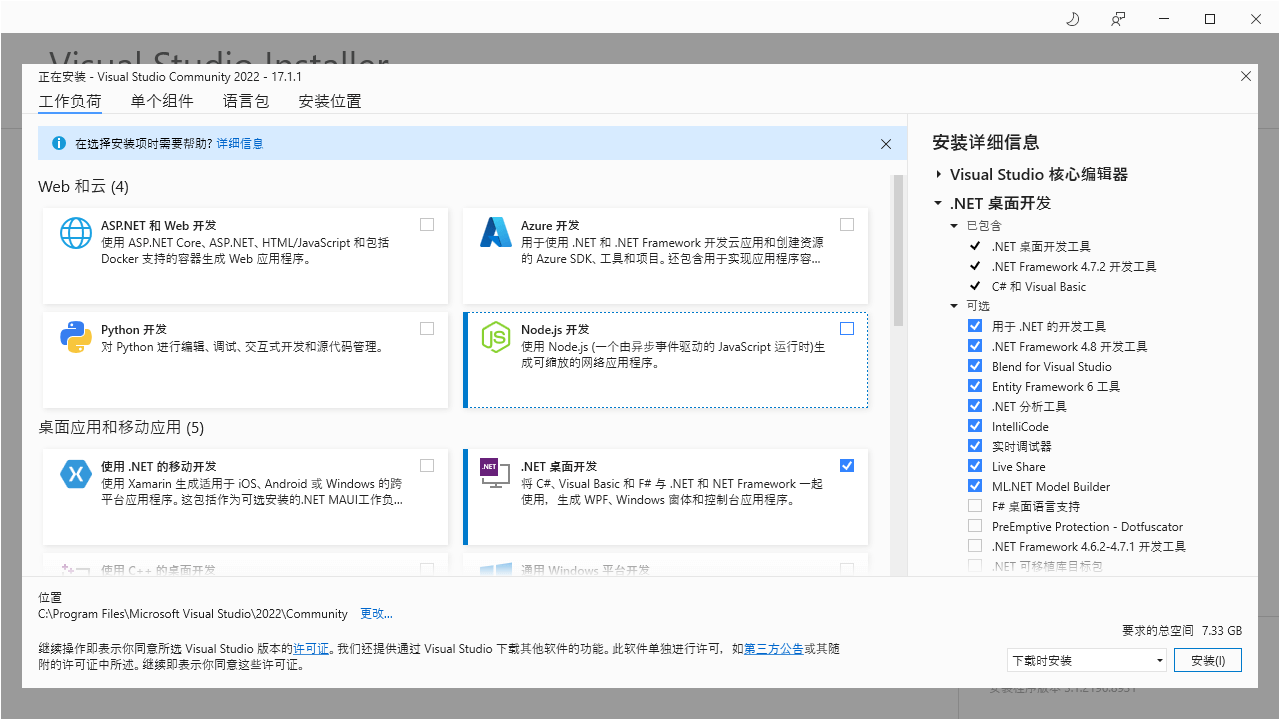This screenshot has width=1280, height=720.
Task: Uncheck 实时调试器 option
Action: tap(975, 446)
